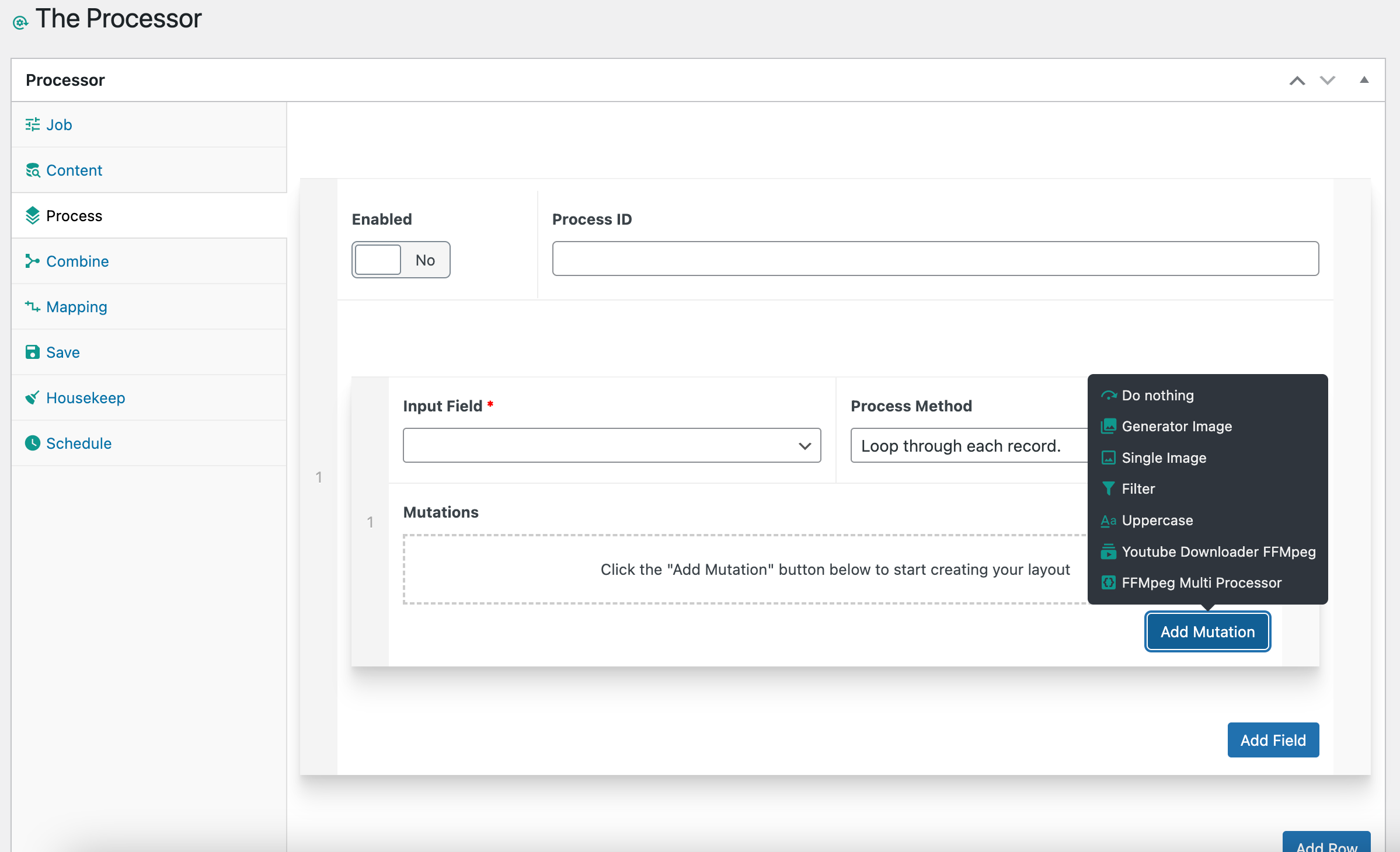The width and height of the screenshot is (1400, 852).
Task: Select Youtube Downloader FFMpeg mutation
Action: pos(1218,551)
